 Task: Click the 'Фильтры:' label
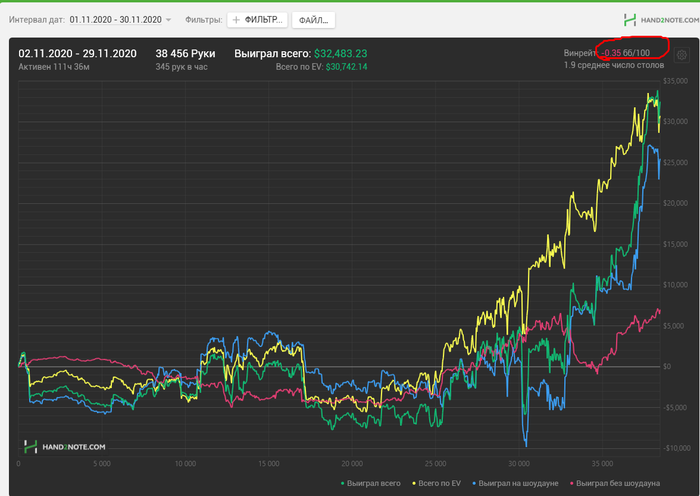pos(204,20)
